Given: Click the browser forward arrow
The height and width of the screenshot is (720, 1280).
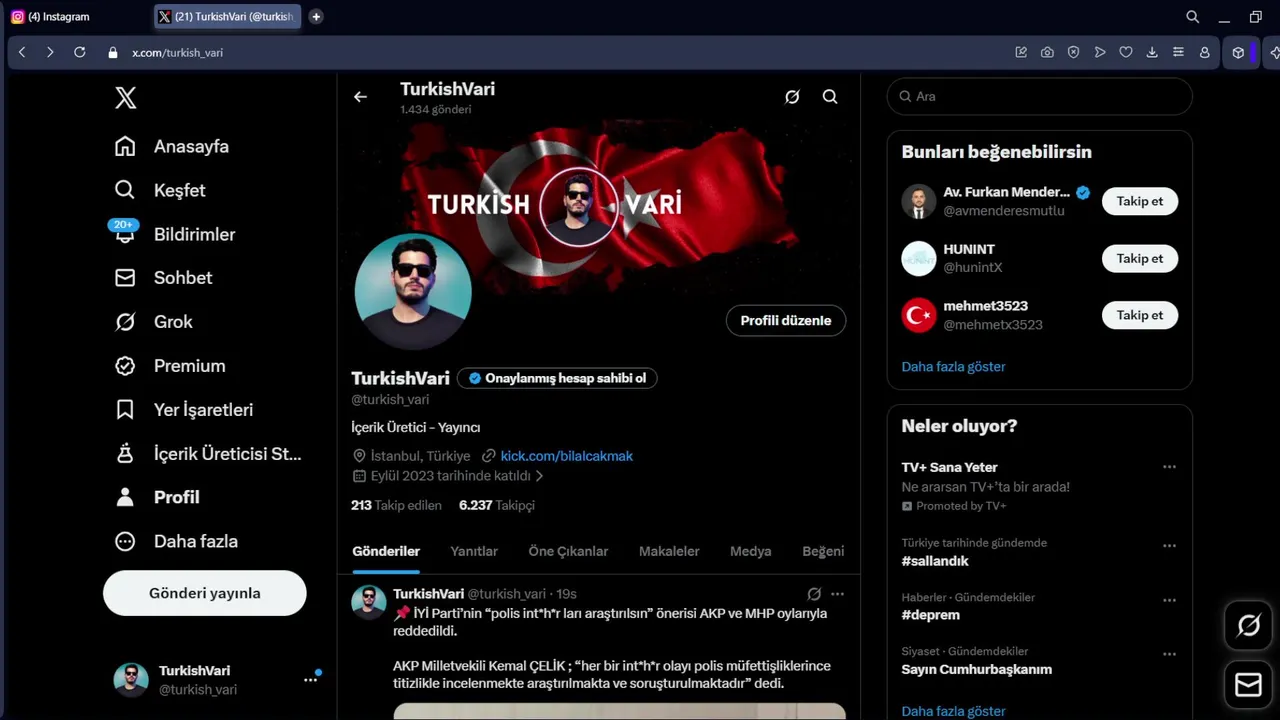Looking at the screenshot, I should point(50,52).
